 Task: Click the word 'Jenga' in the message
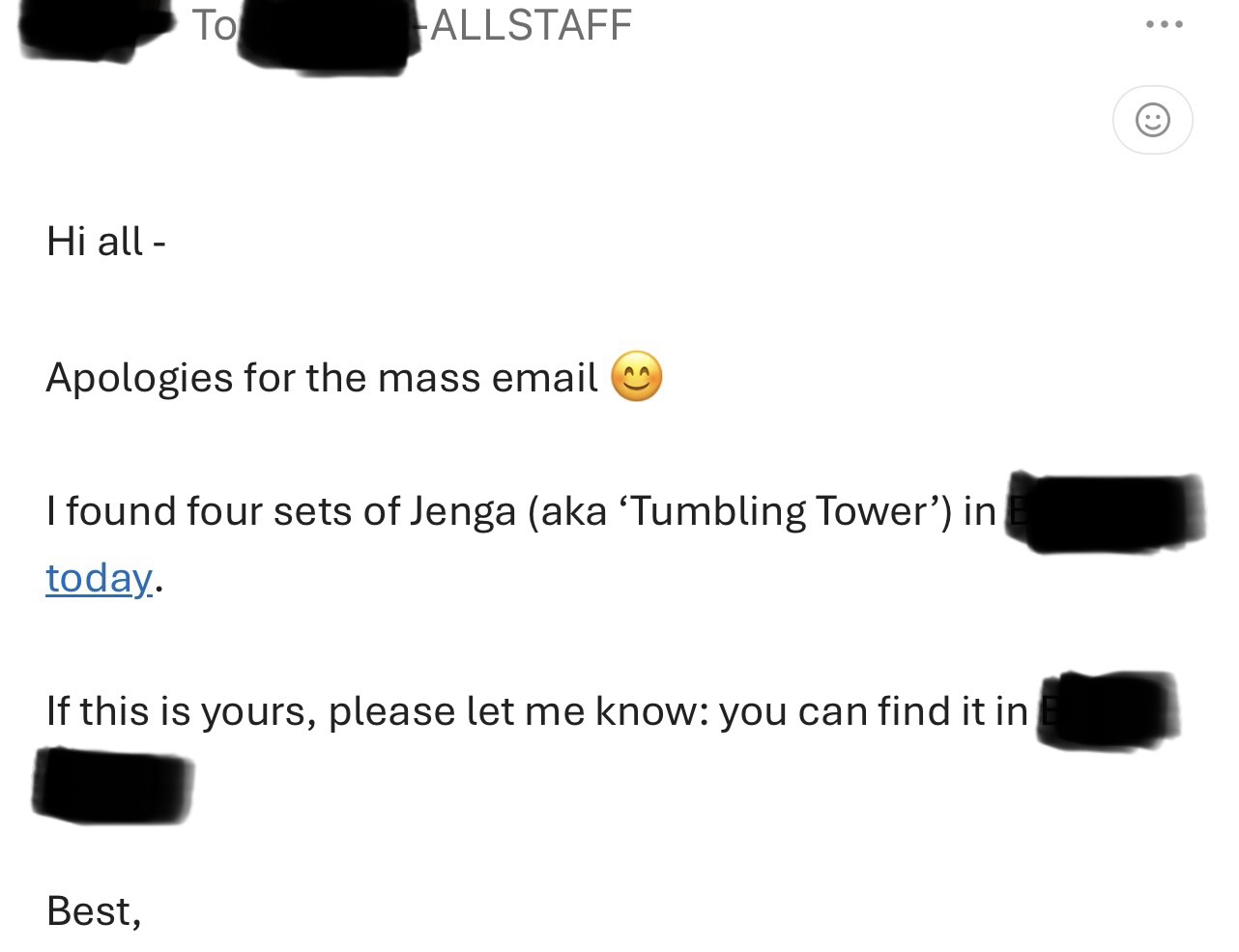click(x=463, y=510)
